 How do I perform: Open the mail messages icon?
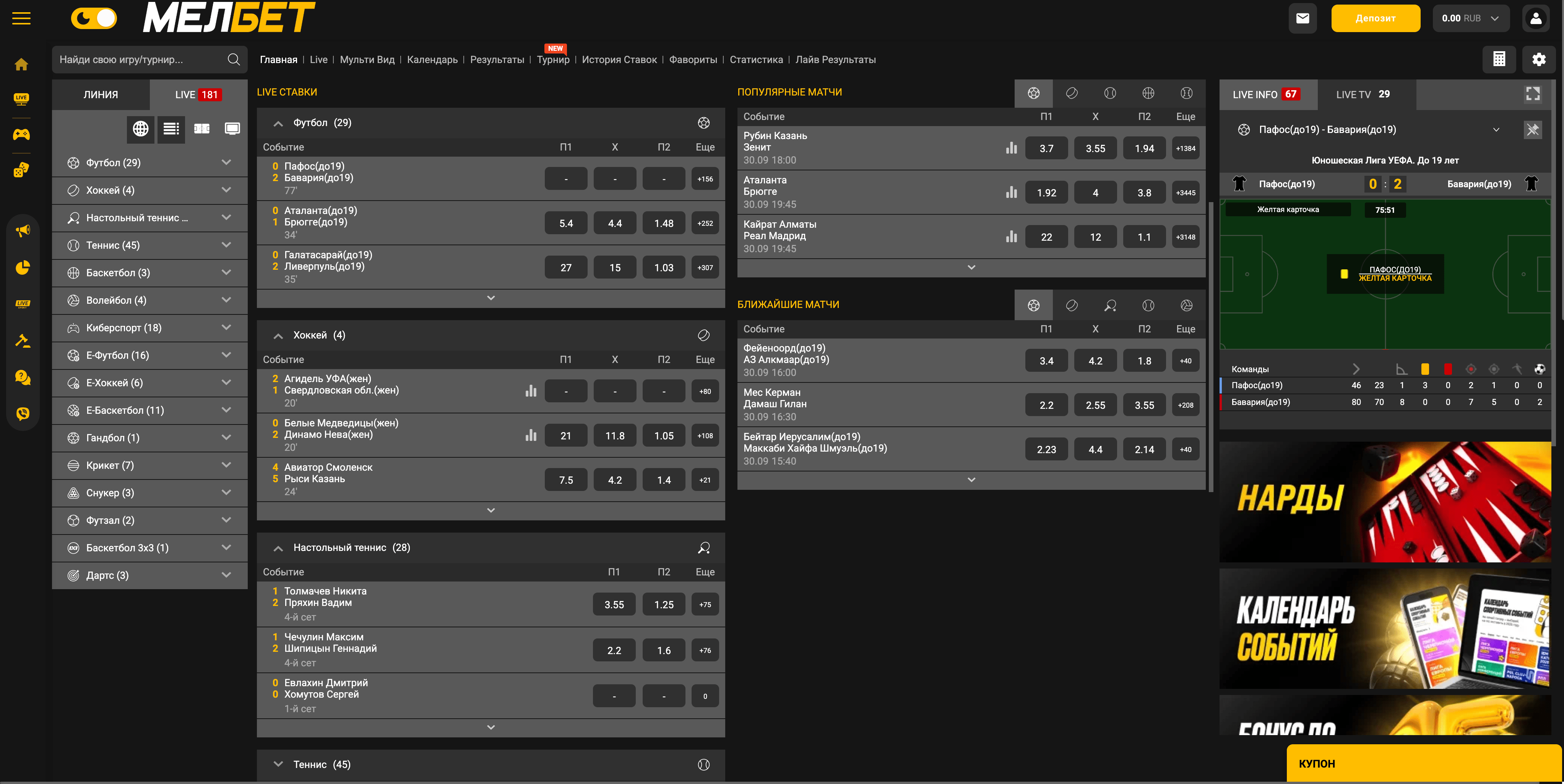[1303, 18]
